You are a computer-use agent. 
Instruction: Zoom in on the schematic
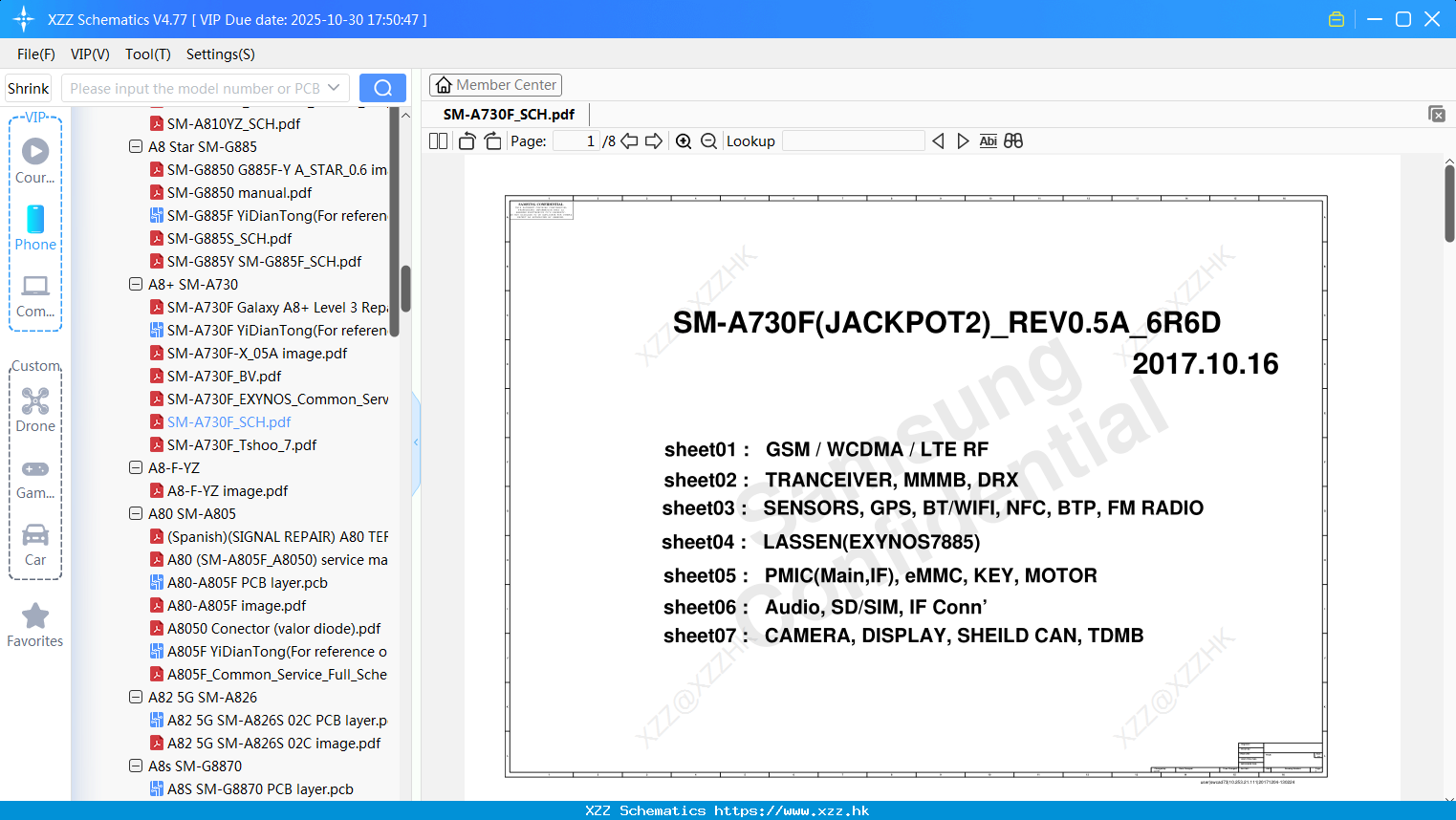pyautogui.click(x=684, y=141)
